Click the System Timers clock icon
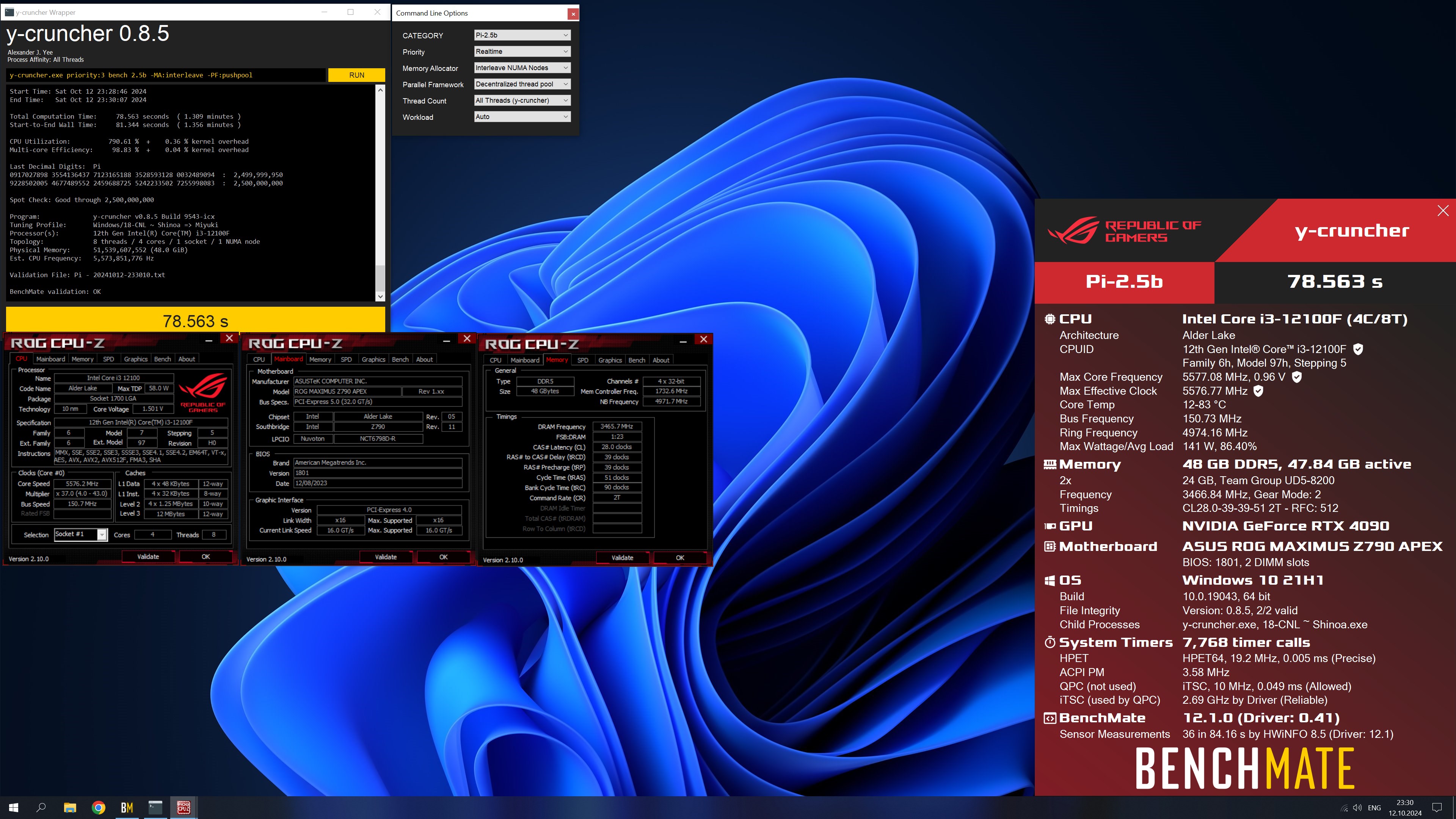The height and width of the screenshot is (819, 1456). point(1050,643)
